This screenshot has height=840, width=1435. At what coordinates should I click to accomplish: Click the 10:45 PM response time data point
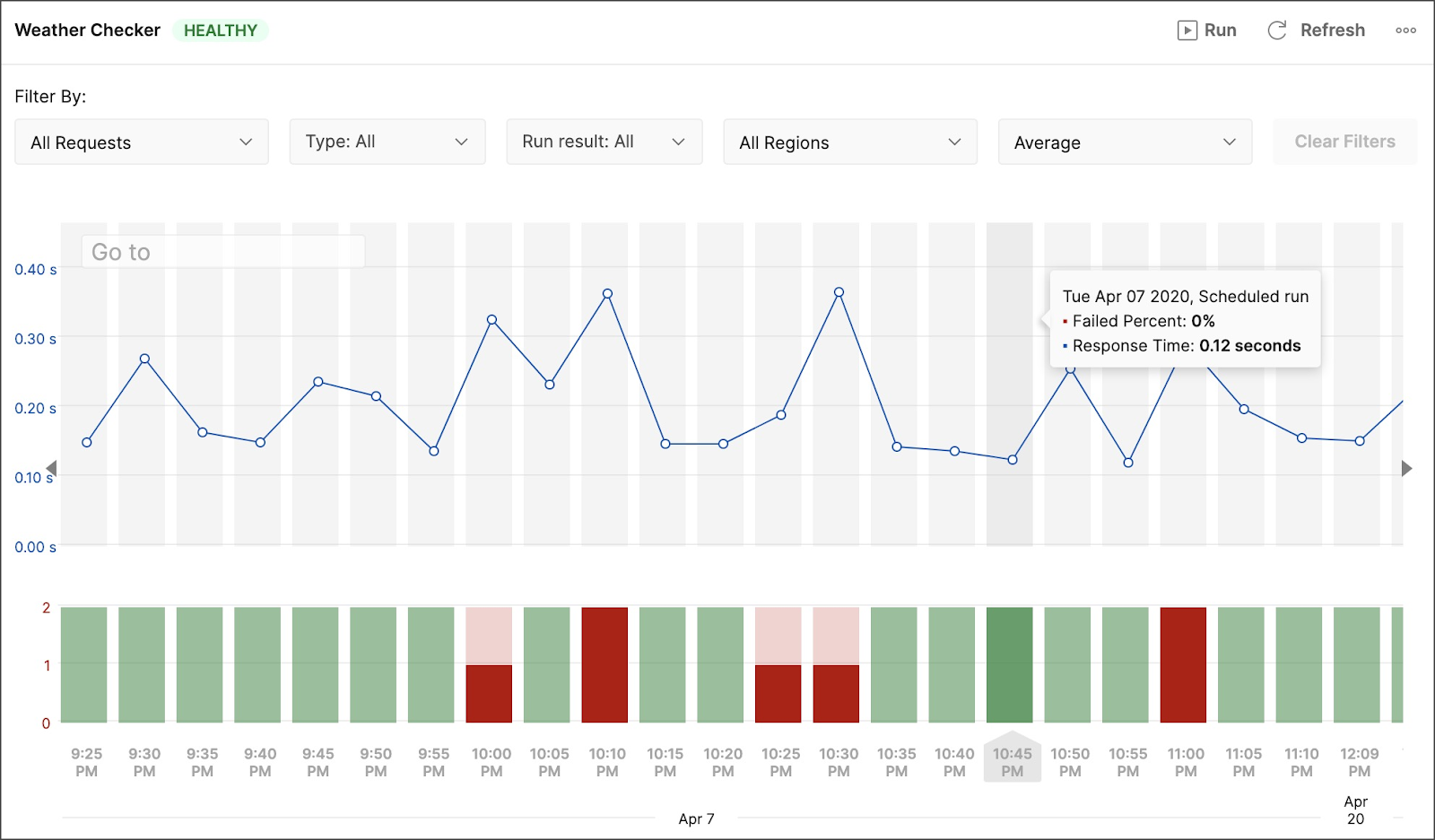pos(1013,460)
